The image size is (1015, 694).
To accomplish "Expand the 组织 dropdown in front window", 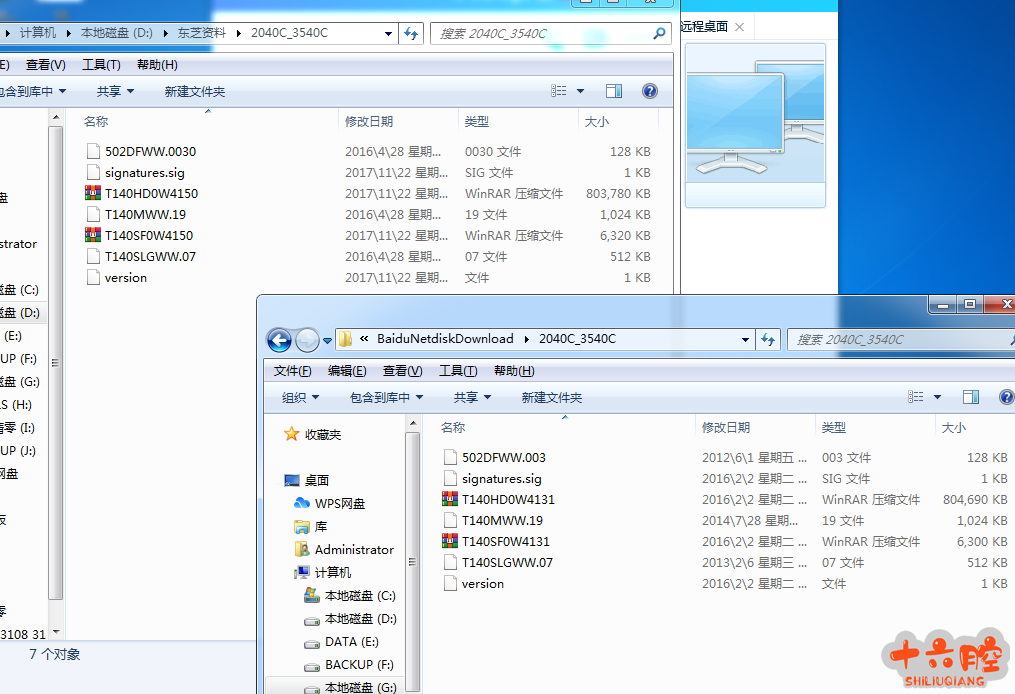I will 300,397.
